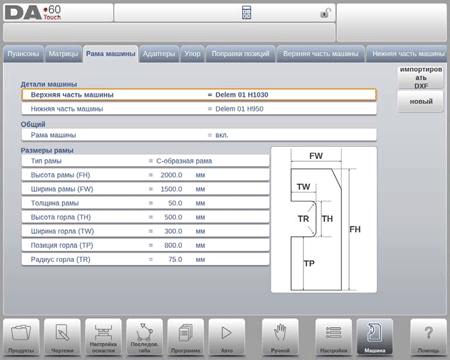Open Последов. гиба bend sequence icon
450x360 pixels.
point(145,337)
